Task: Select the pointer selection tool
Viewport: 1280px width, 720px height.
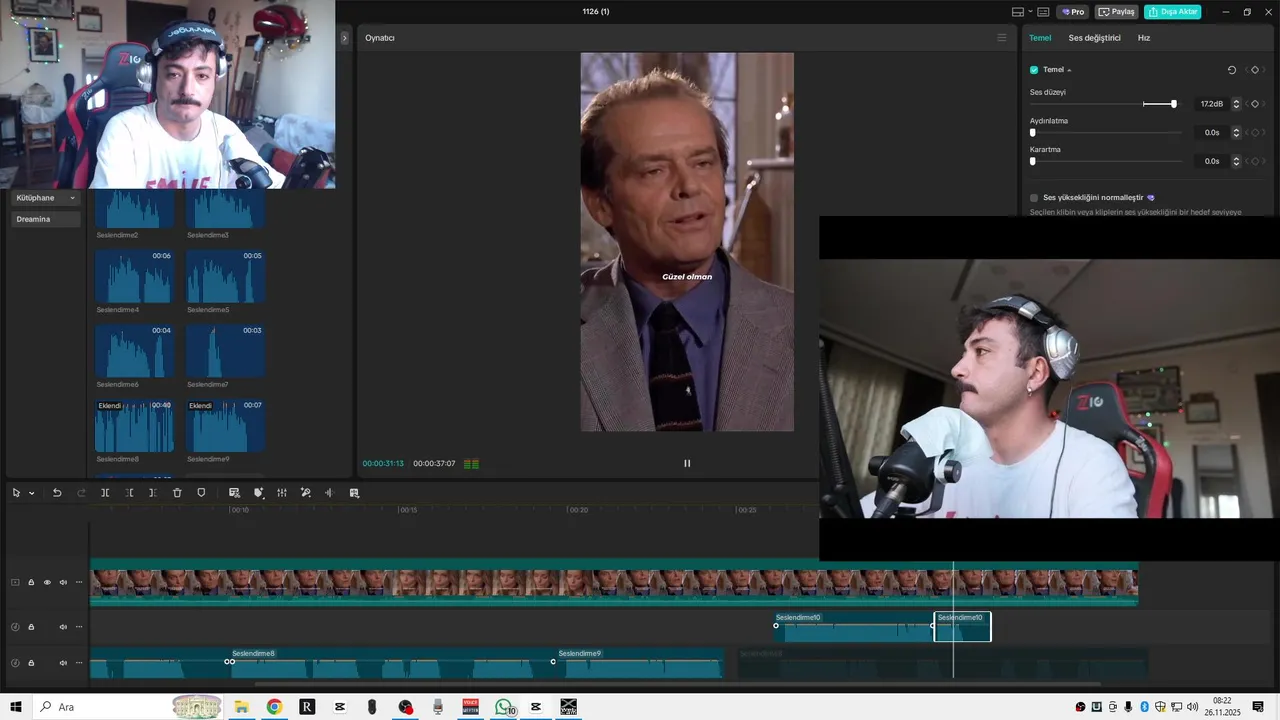Action: pos(16,493)
